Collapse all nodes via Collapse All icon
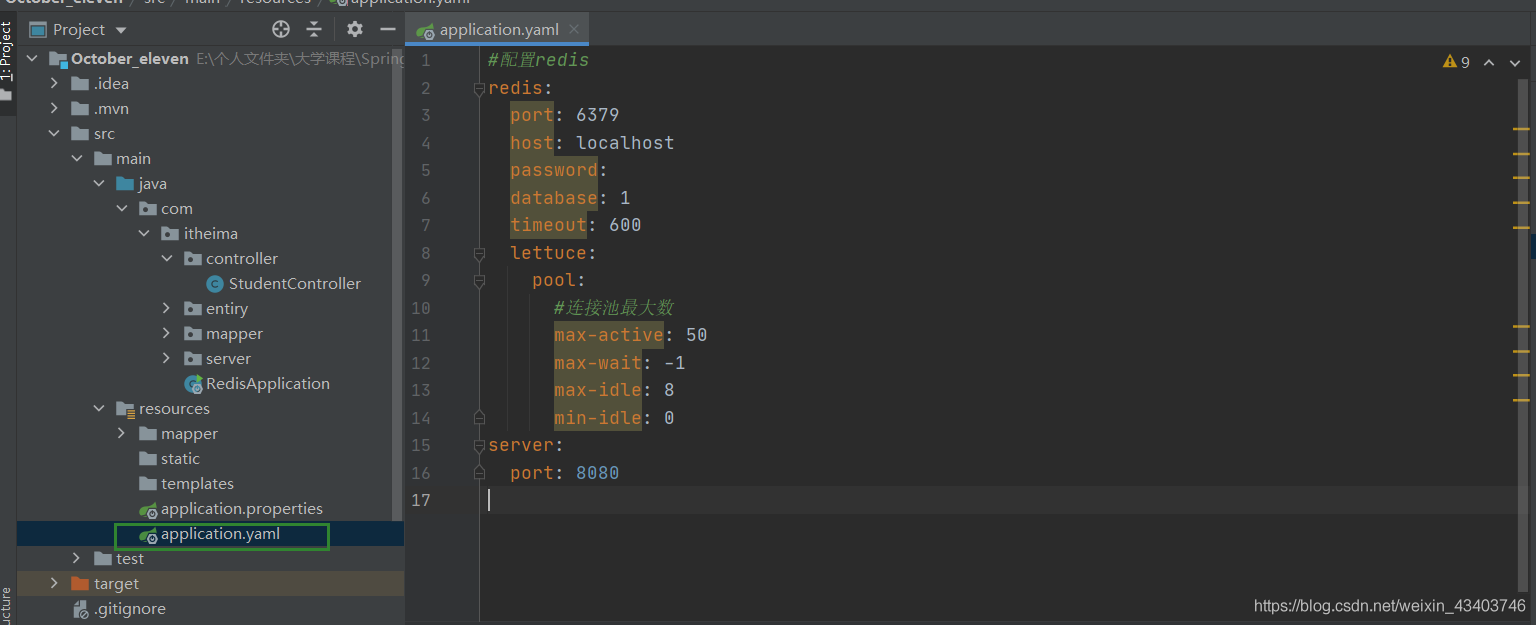Image resolution: width=1536 pixels, height=625 pixels. tap(314, 29)
